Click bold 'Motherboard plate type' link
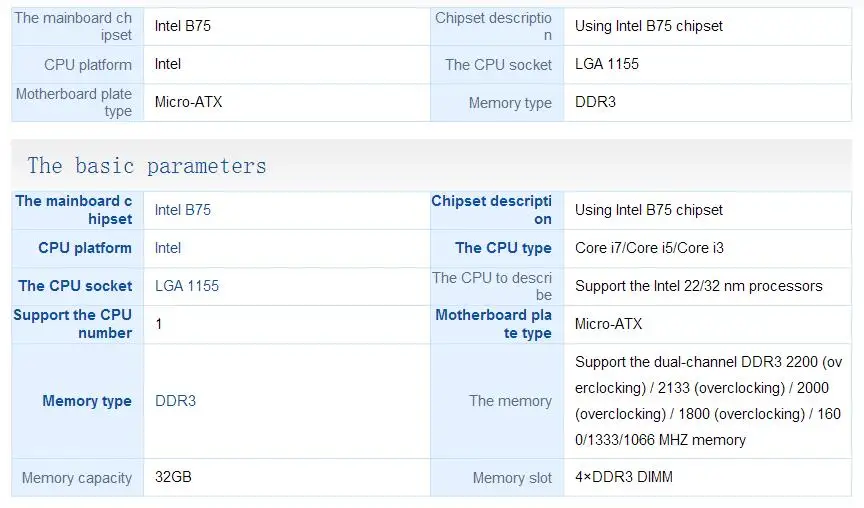Viewport: 864px width, 508px height. tap(493, 324)
